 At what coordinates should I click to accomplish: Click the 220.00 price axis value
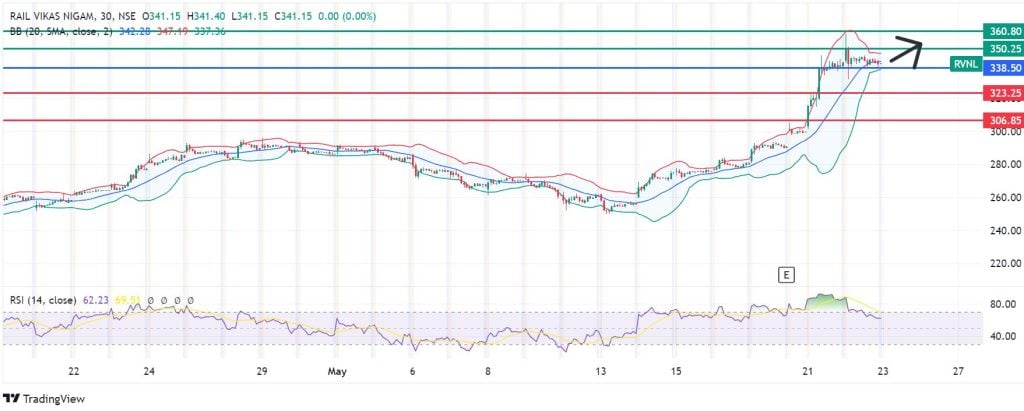click(x=1004, y=263)
